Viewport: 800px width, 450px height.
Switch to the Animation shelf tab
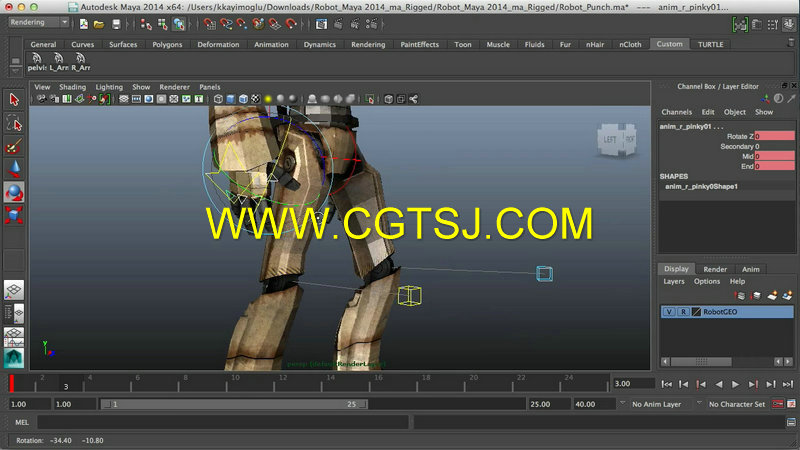coord(271,44)
